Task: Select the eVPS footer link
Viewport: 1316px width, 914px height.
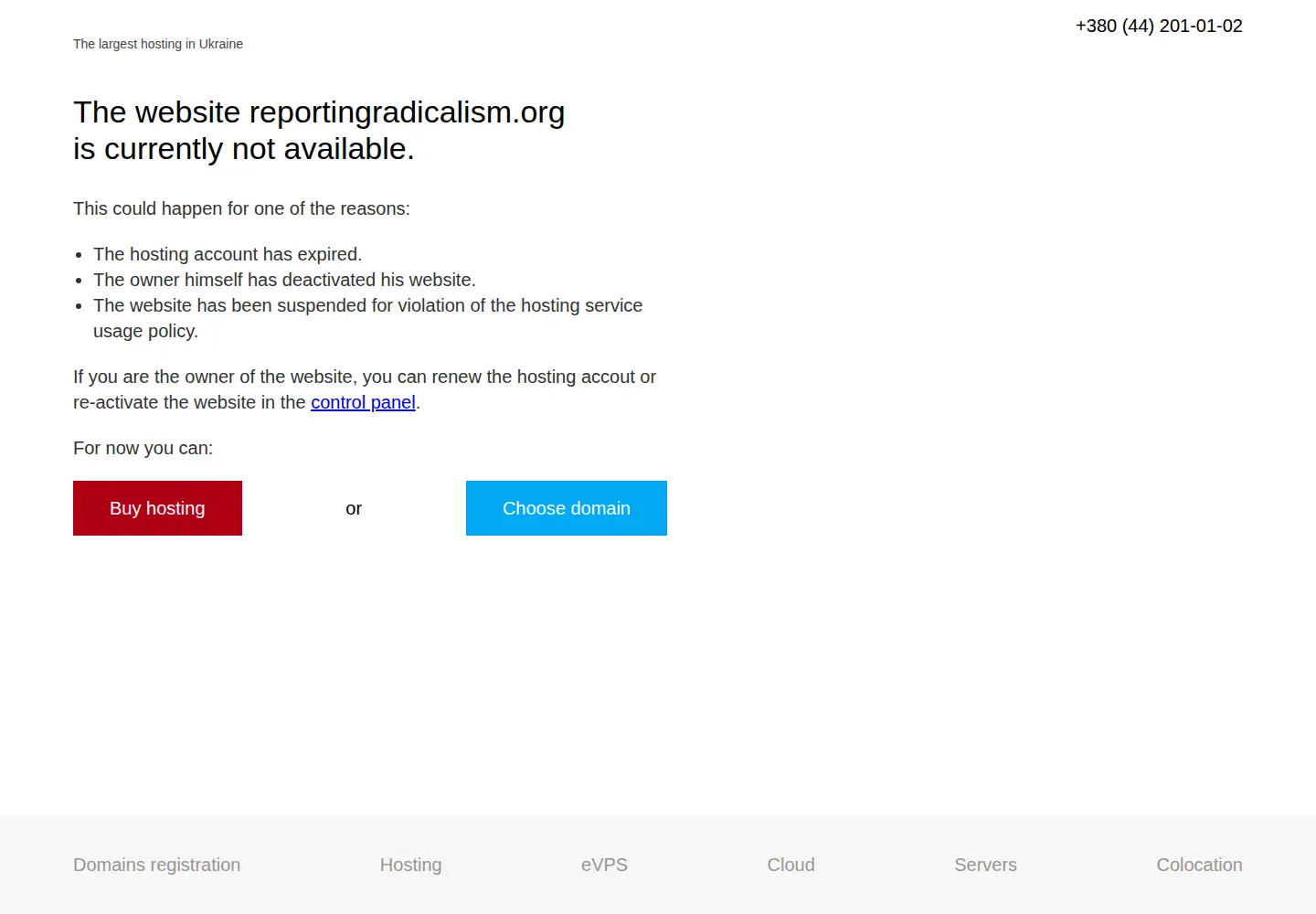Action: [x=604, y=865]
